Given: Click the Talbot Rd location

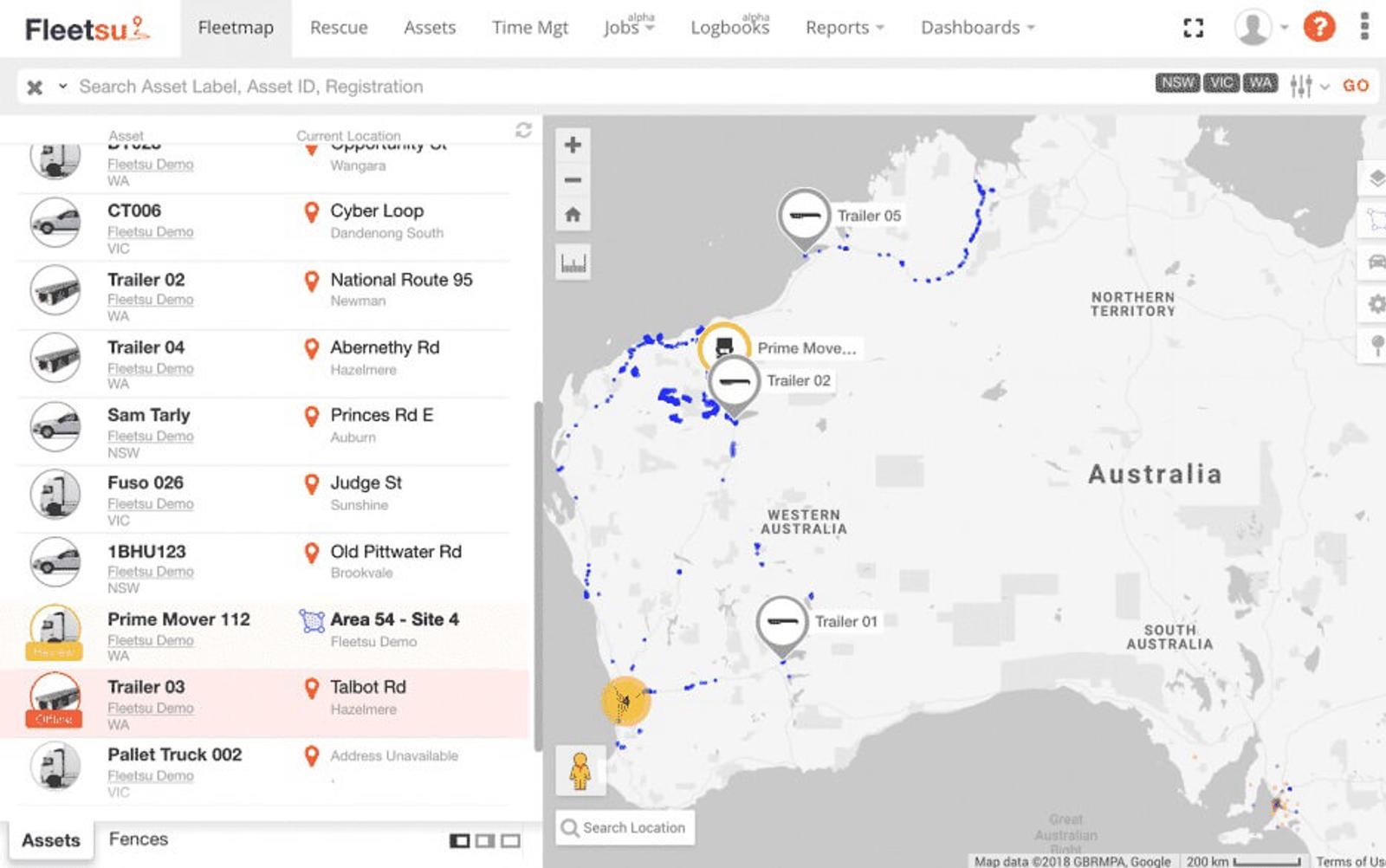Looking at the screenshot, I should [x=368, y=688].
